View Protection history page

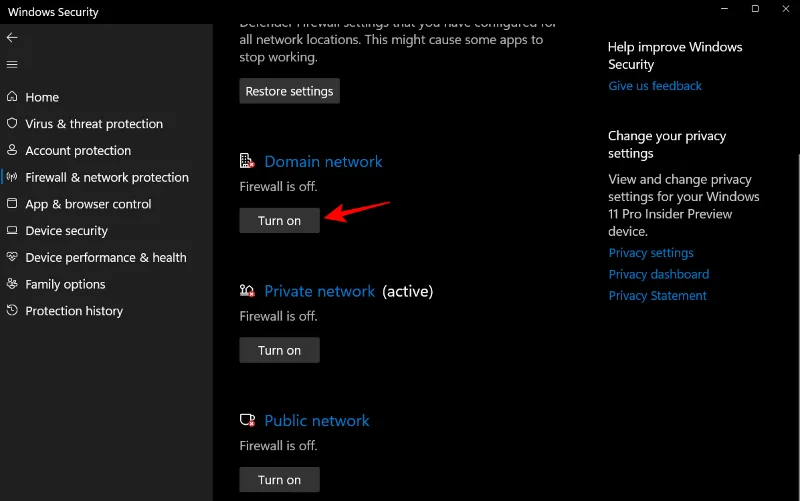pos(74,311)
